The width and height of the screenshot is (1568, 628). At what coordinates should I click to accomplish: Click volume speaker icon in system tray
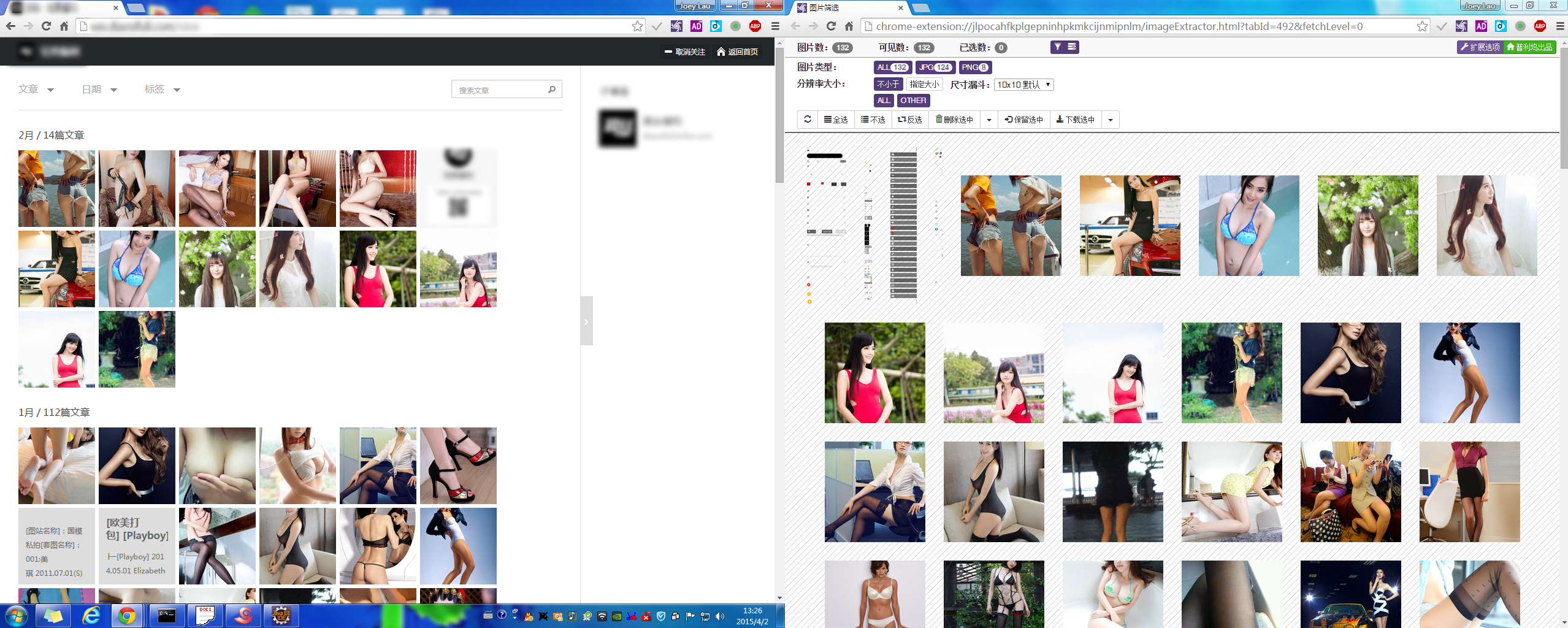tap(720, 616)
